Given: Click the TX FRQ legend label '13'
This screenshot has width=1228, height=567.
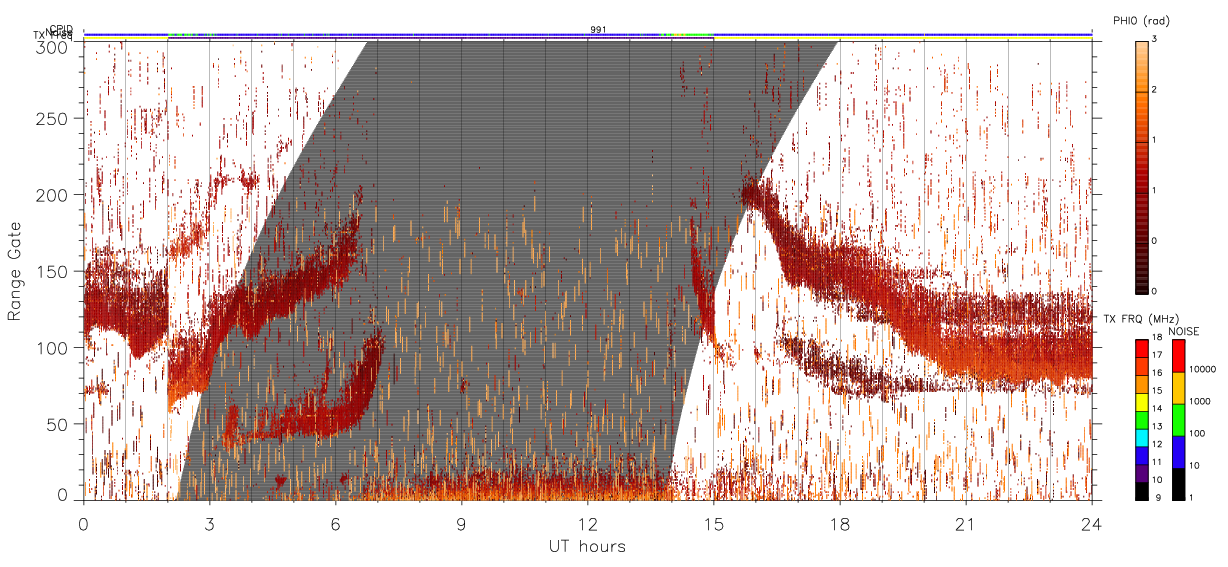Looking at the screenshot, I should [x=1157, y=426].
